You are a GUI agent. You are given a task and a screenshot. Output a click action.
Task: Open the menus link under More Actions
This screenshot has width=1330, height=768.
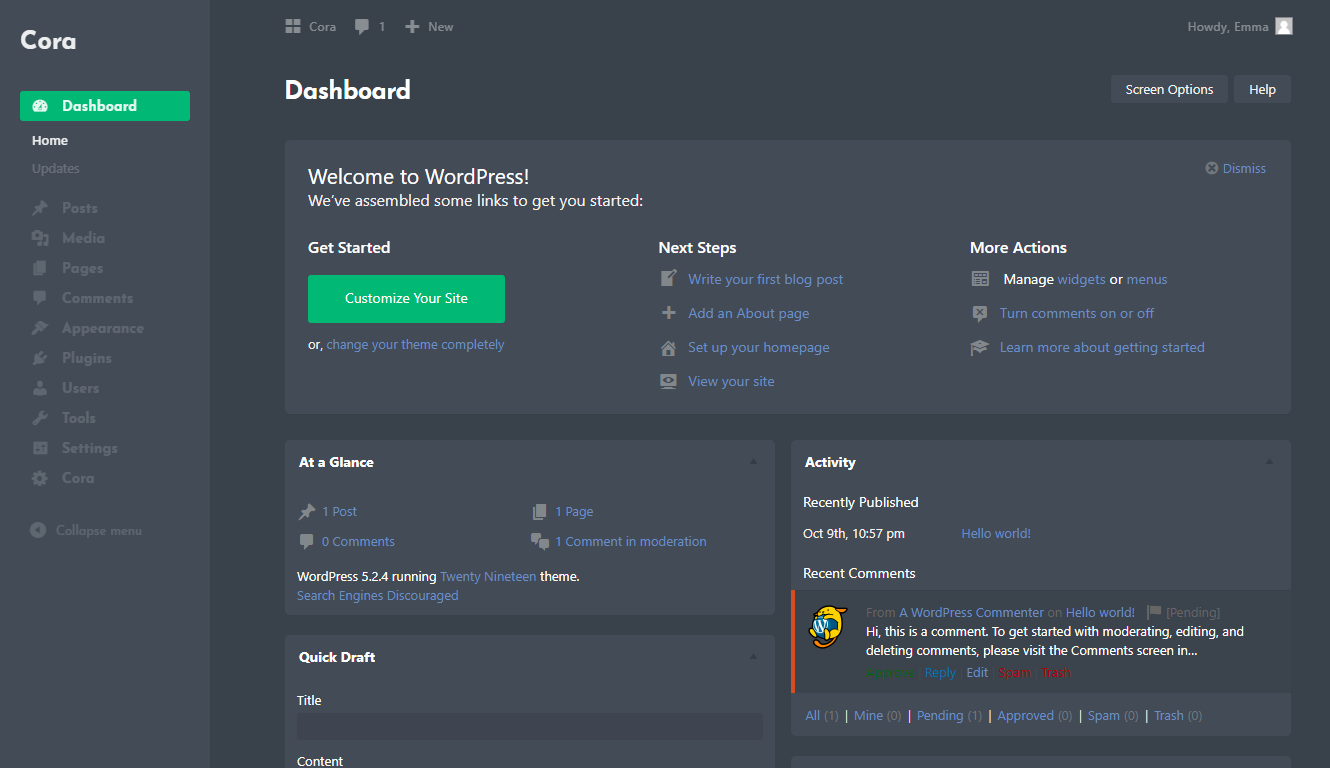point(1147,280)
